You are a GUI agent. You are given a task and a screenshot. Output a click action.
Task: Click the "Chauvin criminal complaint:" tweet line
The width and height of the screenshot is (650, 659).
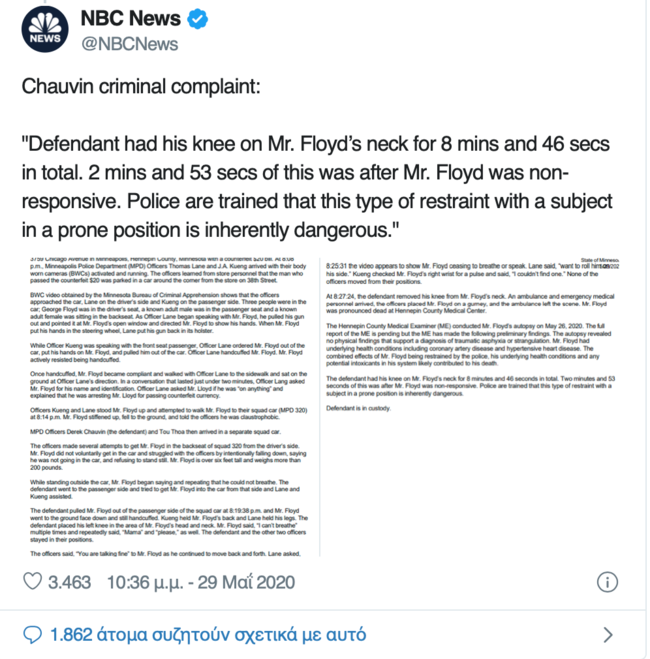click(141, 87)
